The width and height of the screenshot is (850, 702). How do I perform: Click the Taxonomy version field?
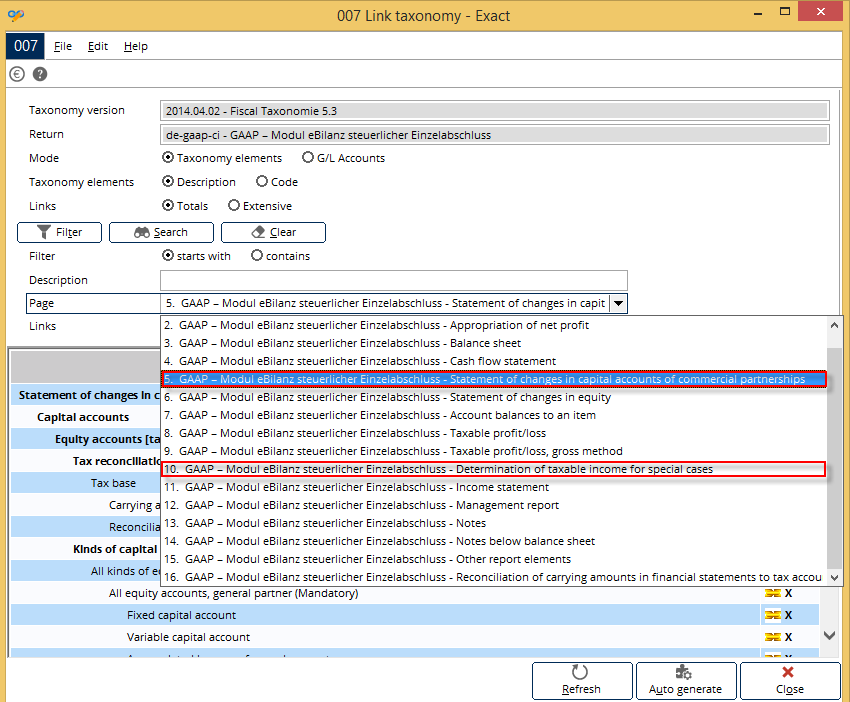(x=494, y=111)
